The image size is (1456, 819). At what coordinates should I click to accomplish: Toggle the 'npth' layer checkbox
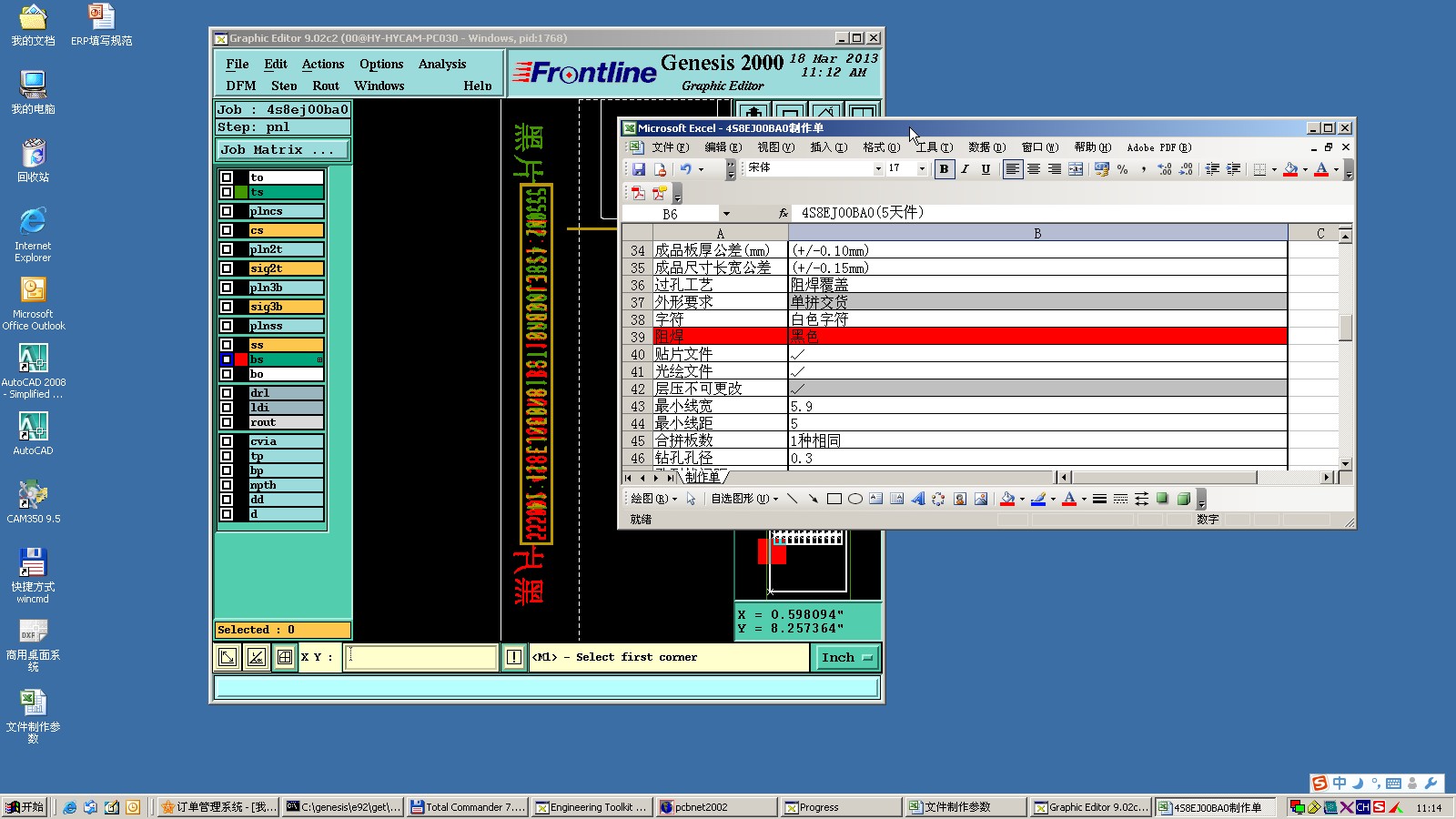(x=227, y=485)
